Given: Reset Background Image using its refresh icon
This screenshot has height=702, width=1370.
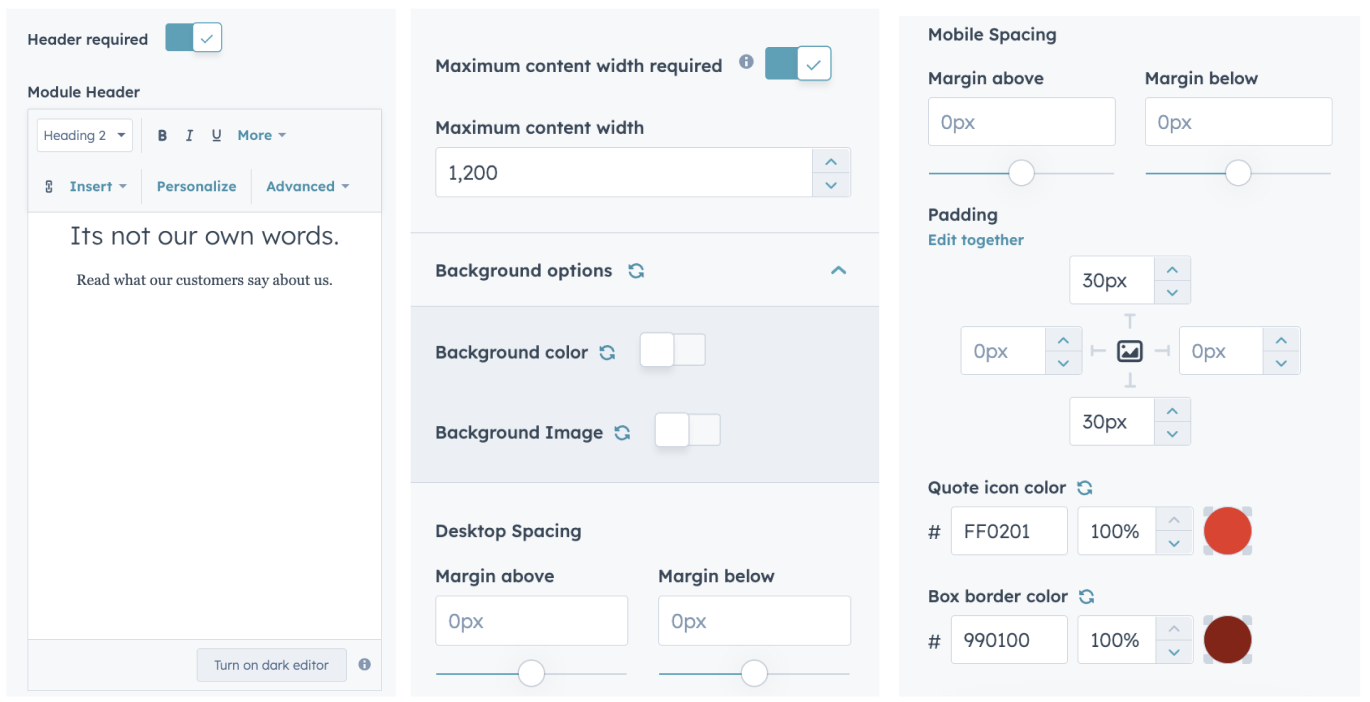Looking at the screenshot, I should 622,433.
